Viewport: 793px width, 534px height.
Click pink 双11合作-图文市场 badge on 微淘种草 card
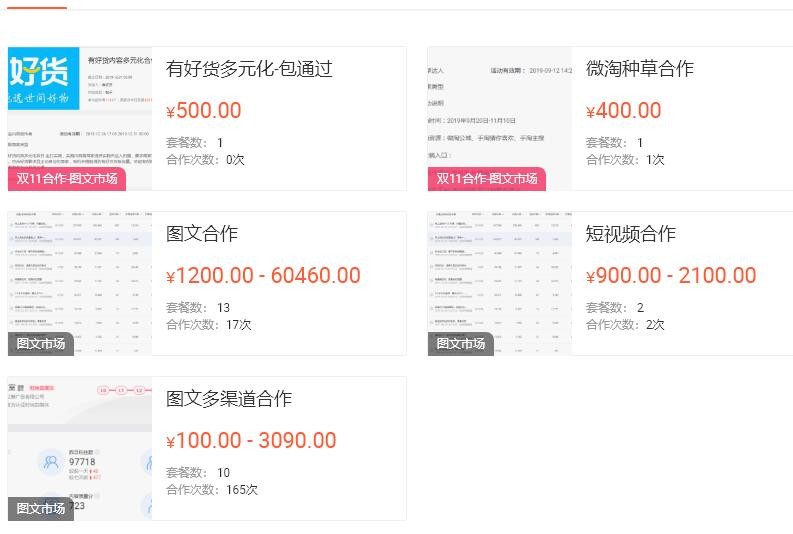pos(487,179)
